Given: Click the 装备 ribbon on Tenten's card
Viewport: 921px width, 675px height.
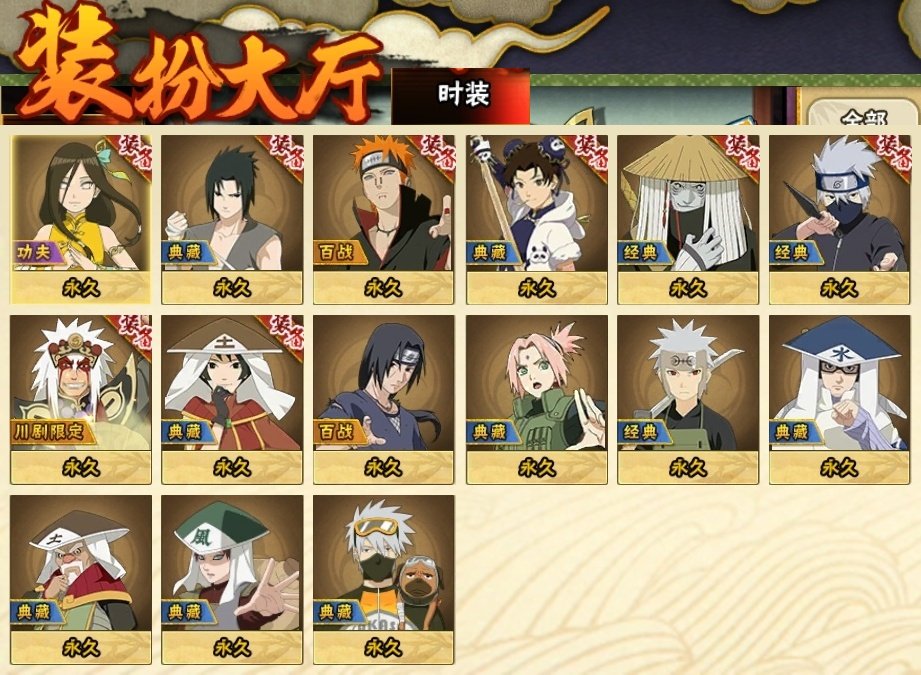Looking at the screenshot, I should pos(589,152).
